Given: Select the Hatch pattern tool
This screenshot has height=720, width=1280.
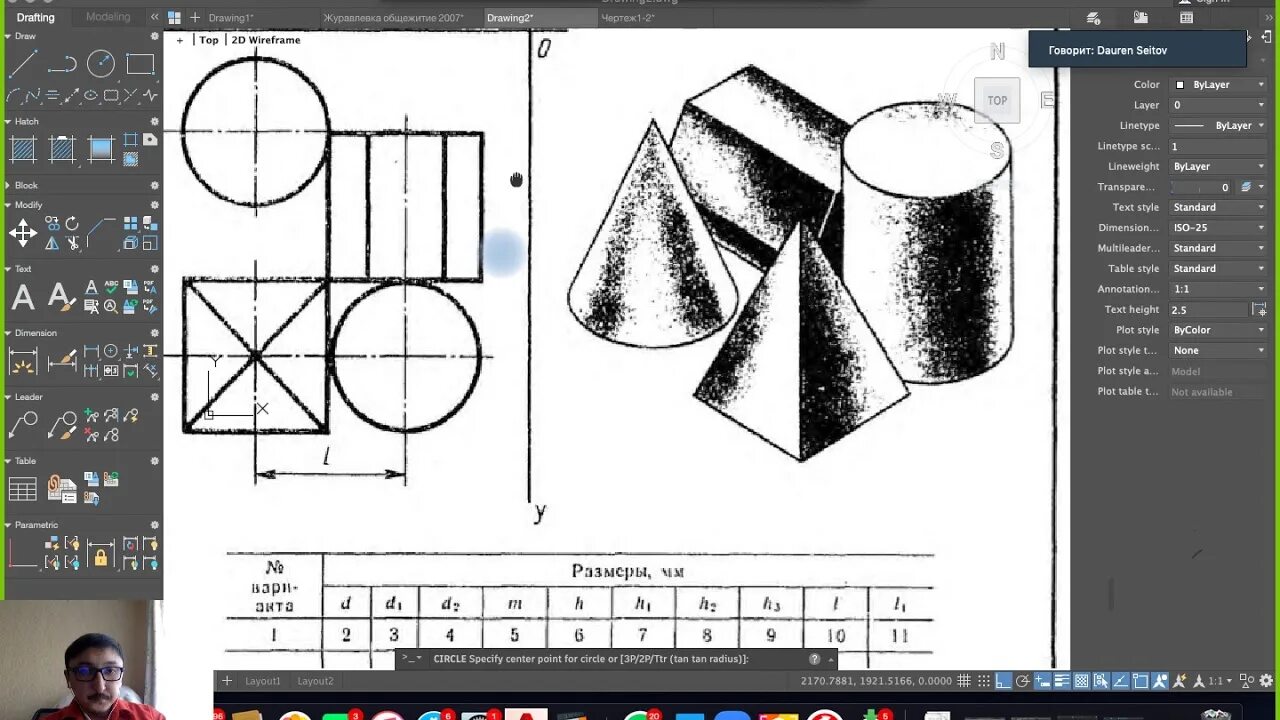Looking at the screenshot, I should [x=22, y=150].
